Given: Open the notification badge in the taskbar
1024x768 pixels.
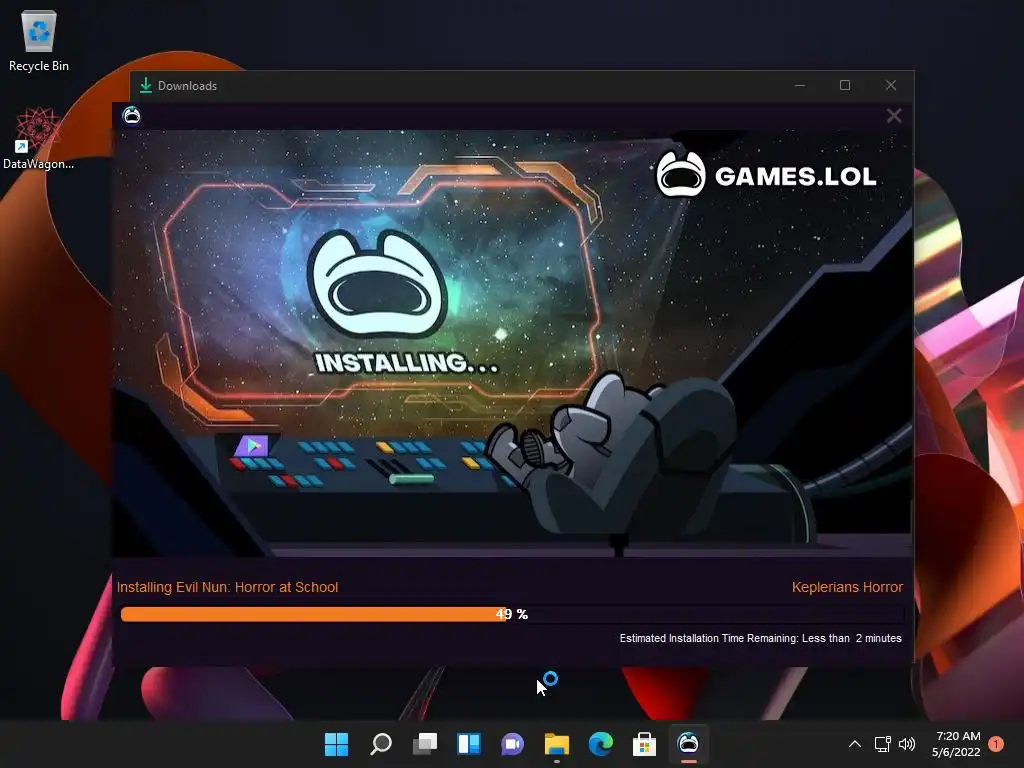Looking at the screenshot, I should 996,744.
